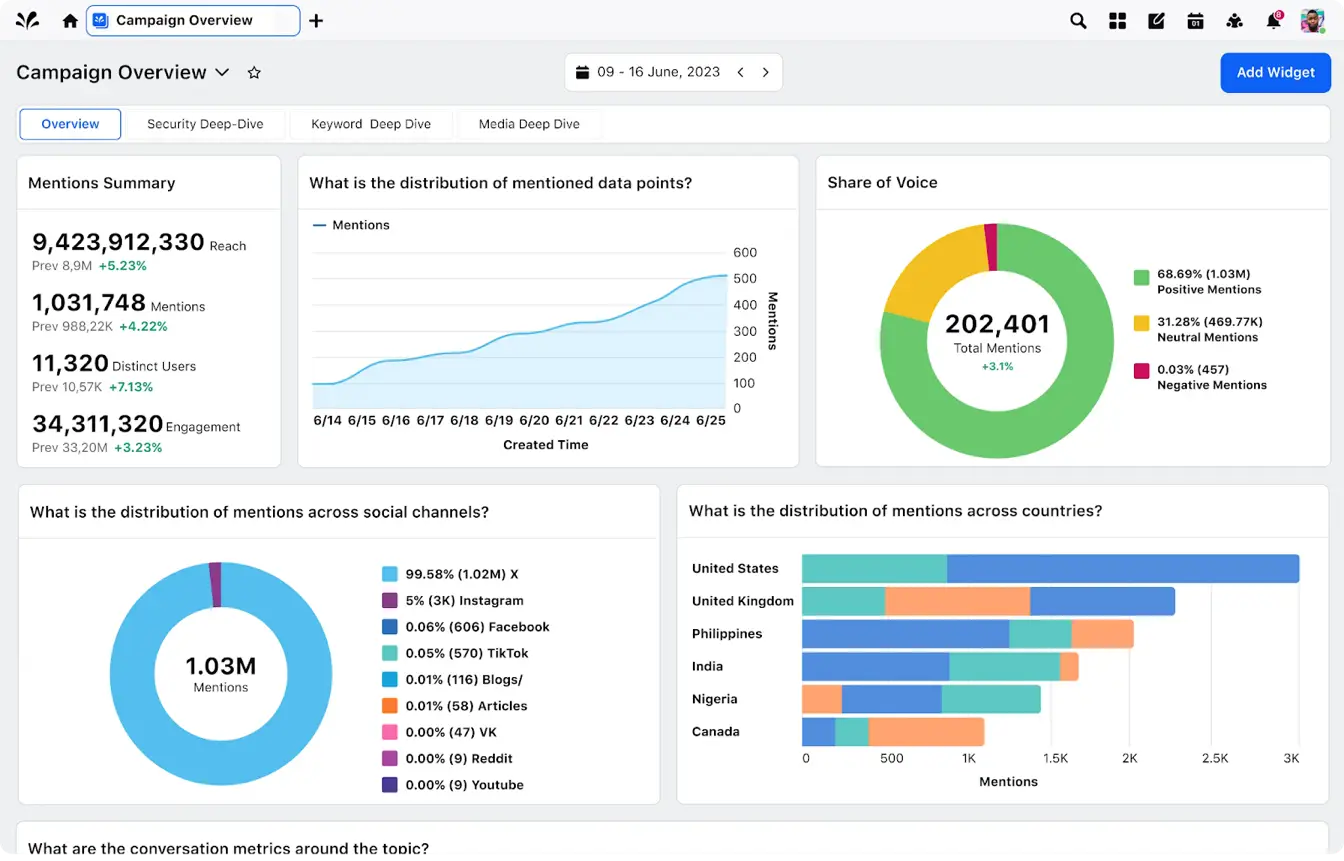The image size is (1344, 861).
Task: Click the team sharing icon
Action: 1234,20
